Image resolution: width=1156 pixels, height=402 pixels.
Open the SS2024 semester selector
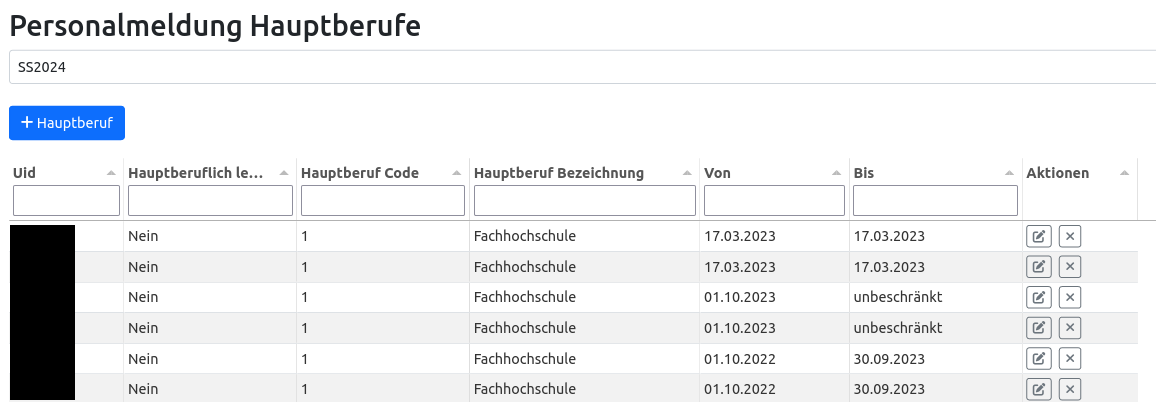coord(580,67)
